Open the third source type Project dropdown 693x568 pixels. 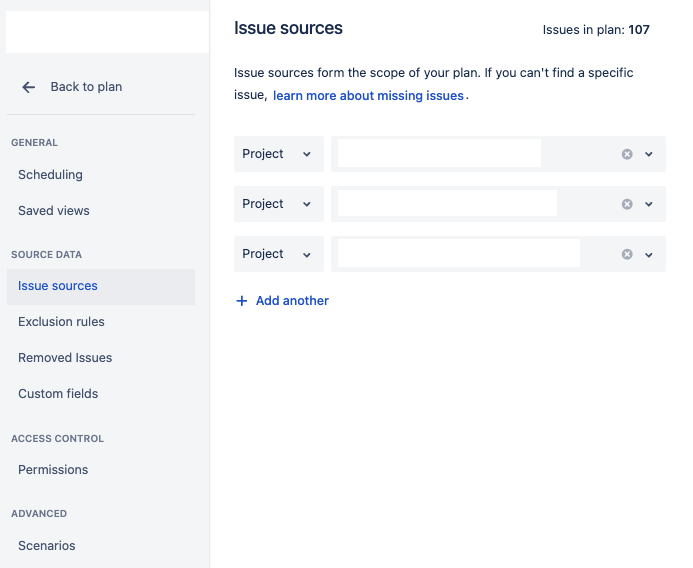(x=279, y=254)
